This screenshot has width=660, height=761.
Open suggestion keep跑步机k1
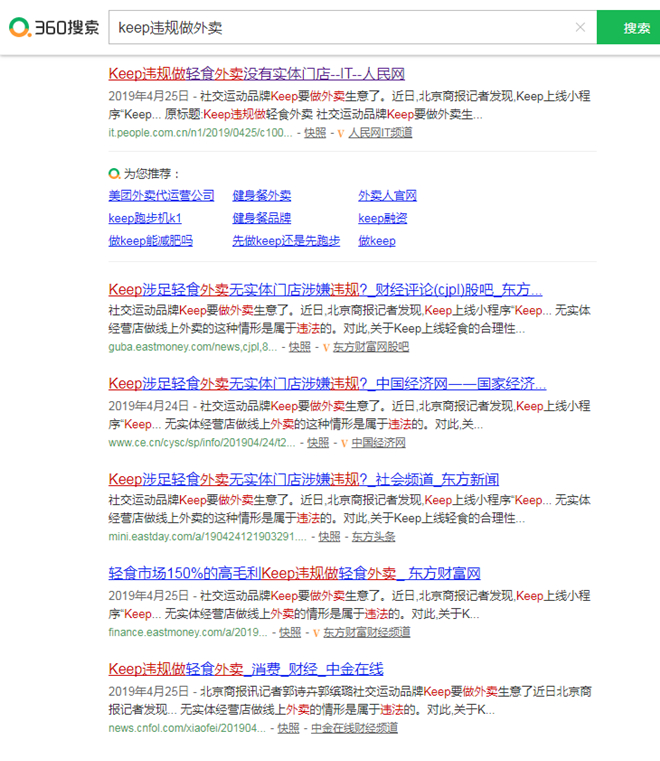(145, 218)
